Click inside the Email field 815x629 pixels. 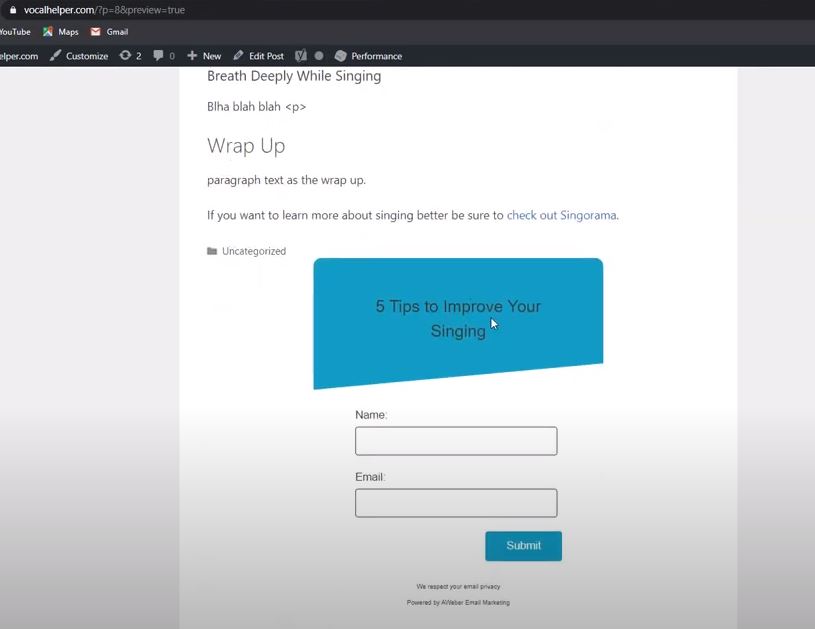(x=456, y=502)
